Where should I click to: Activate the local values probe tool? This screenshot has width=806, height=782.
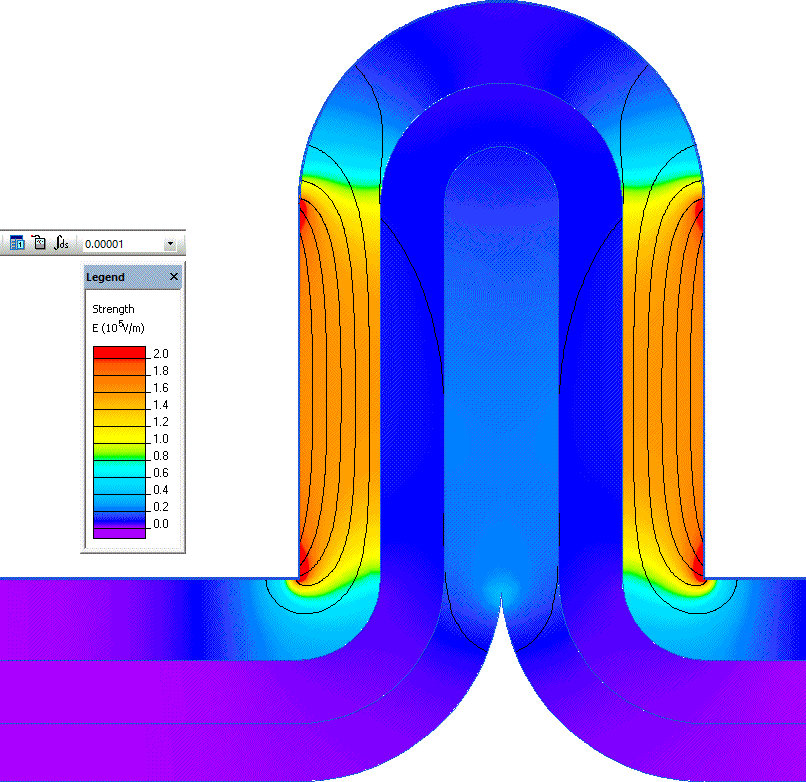pos(38,243)
